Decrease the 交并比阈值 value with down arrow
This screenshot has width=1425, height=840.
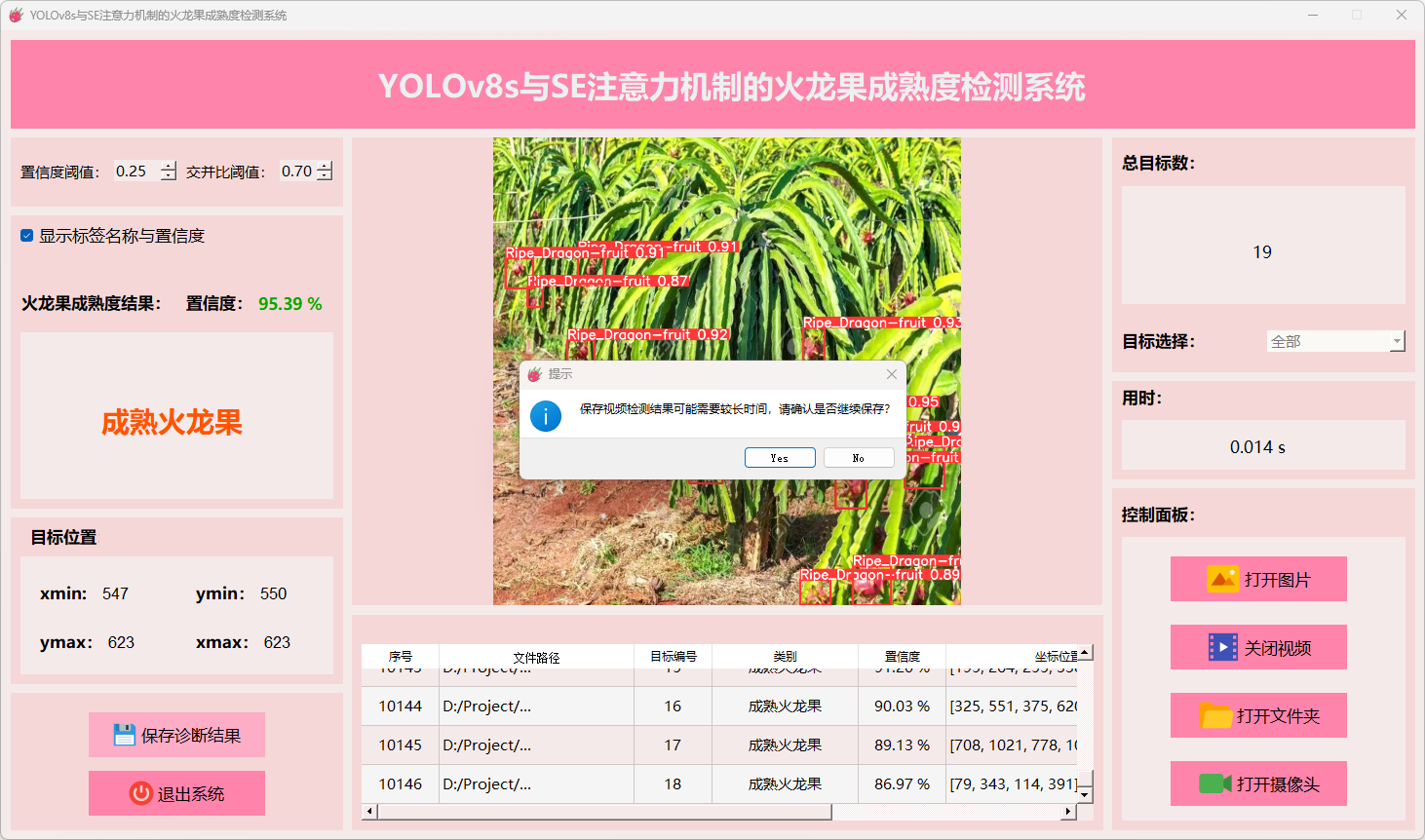pyautogui.click(x=325, y=176)
